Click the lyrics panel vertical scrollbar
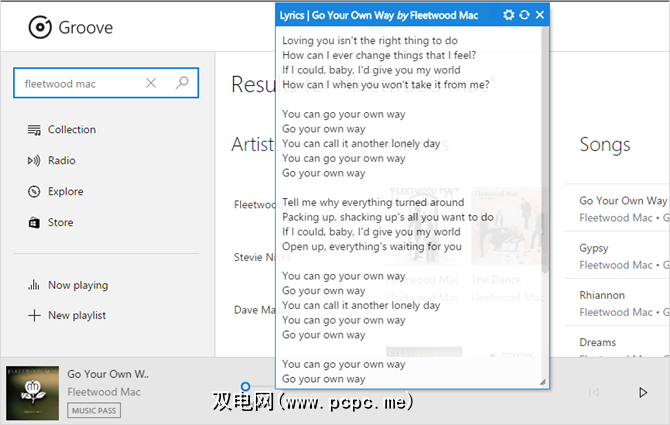 [x=544, y=149]
